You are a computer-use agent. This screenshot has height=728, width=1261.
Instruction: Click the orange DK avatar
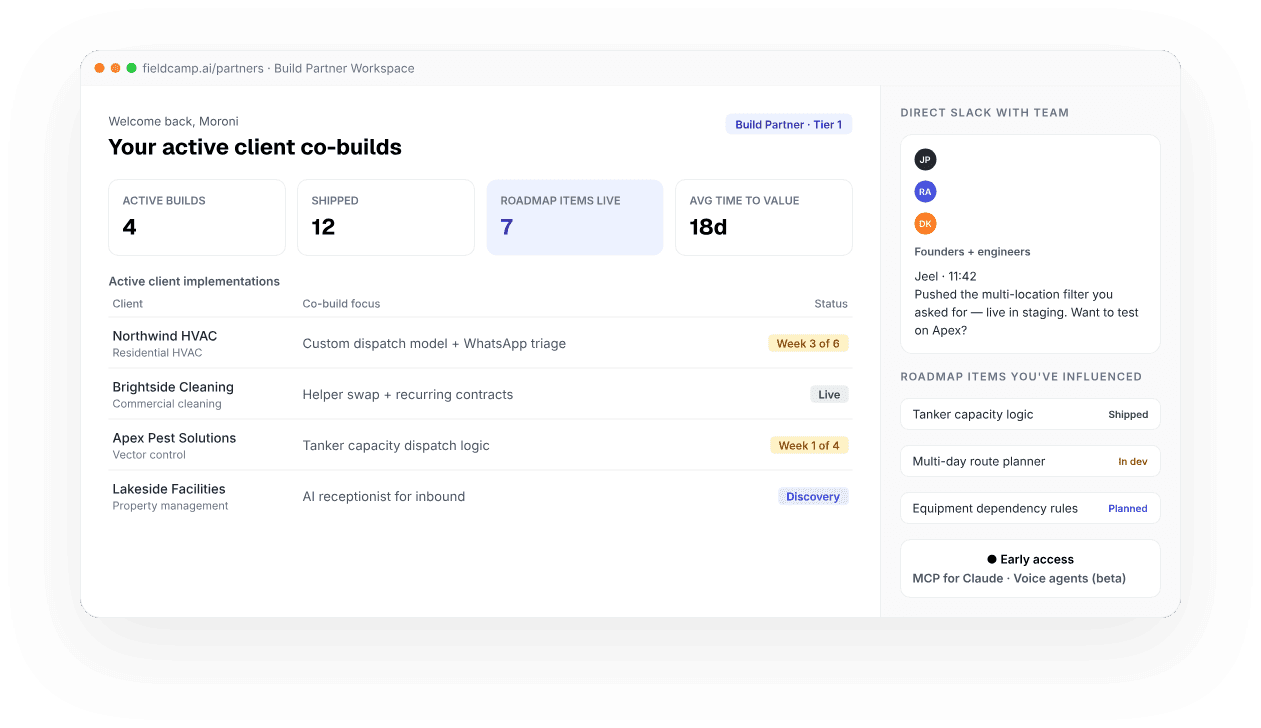click(925, 224)
